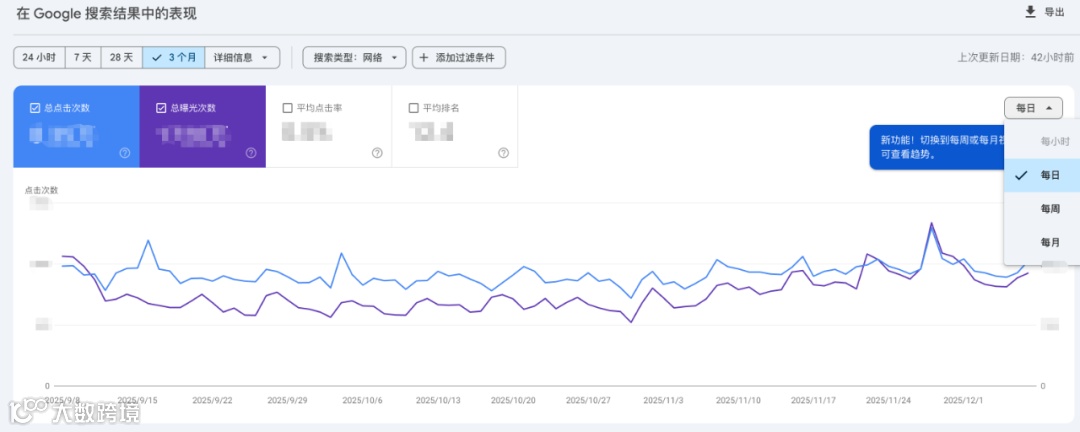
Task: Click the export download icon
Action: [x=1030, y=12]
